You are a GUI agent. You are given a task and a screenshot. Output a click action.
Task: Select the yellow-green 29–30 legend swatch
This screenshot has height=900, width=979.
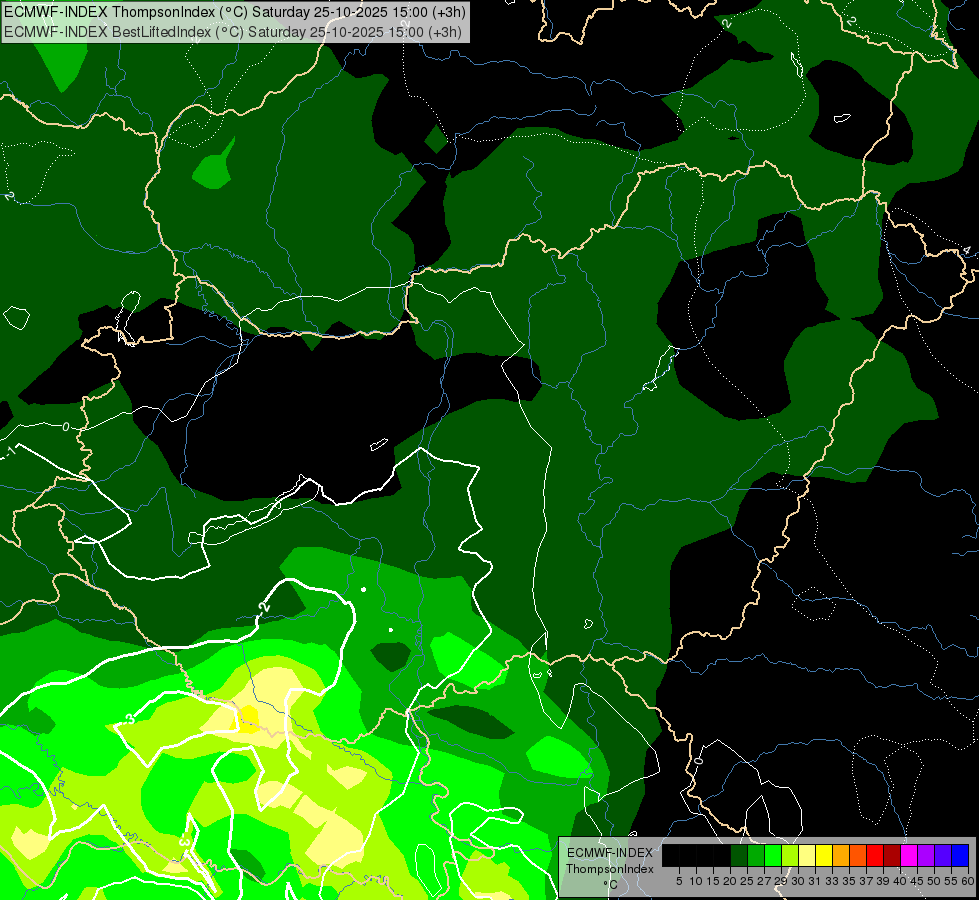point(790,855)
